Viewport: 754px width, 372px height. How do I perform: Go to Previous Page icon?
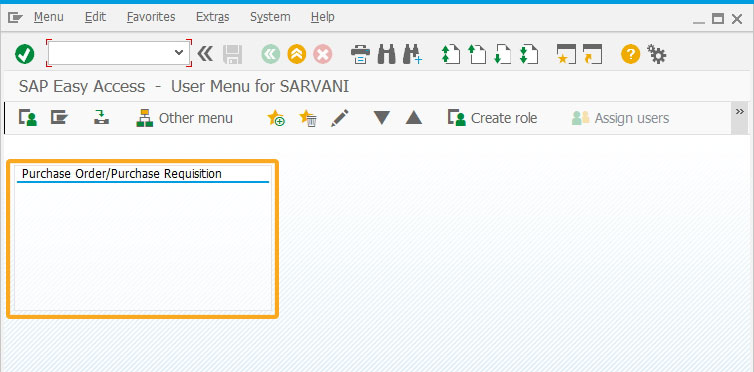coord(477,54)
